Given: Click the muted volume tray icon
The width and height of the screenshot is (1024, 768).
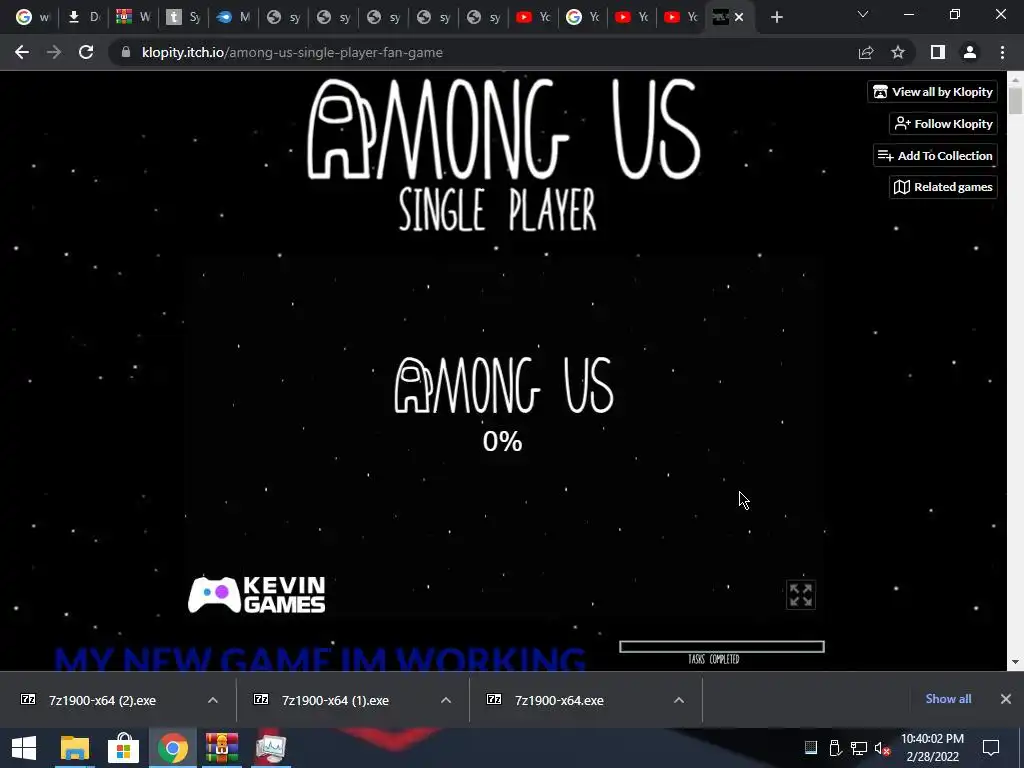Looking at the screenshot, I should tap(882, 748).
